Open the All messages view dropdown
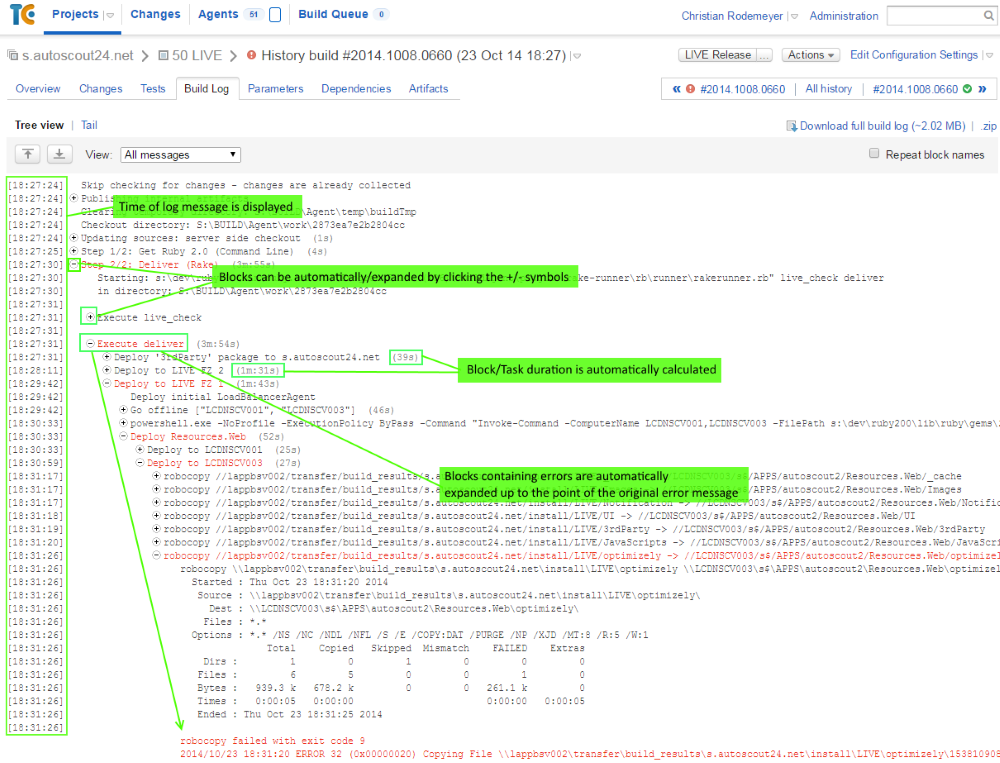Screen dimensions: 1000x763 point(180,154)
